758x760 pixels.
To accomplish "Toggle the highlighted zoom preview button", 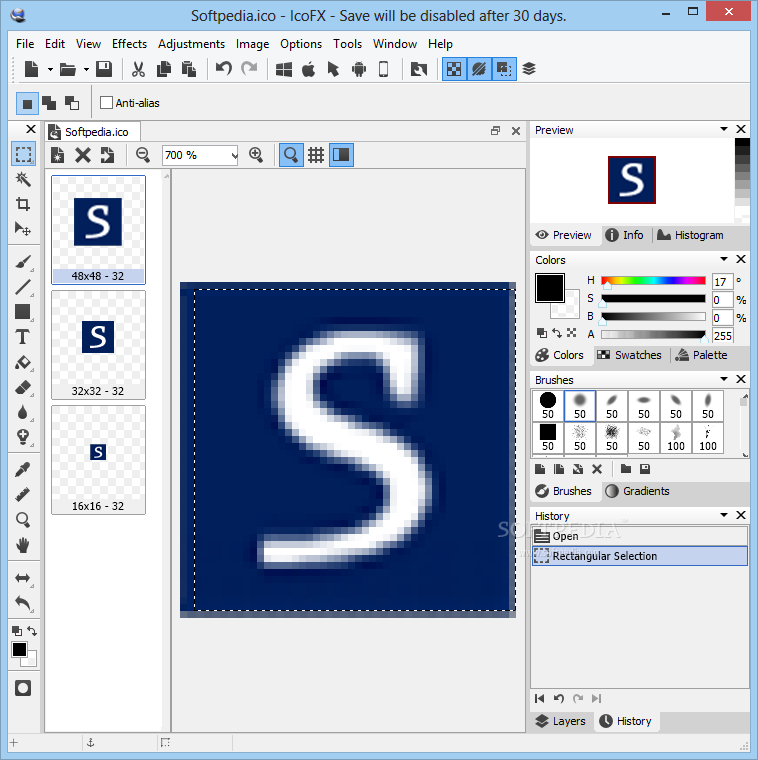I will point(291,155).
